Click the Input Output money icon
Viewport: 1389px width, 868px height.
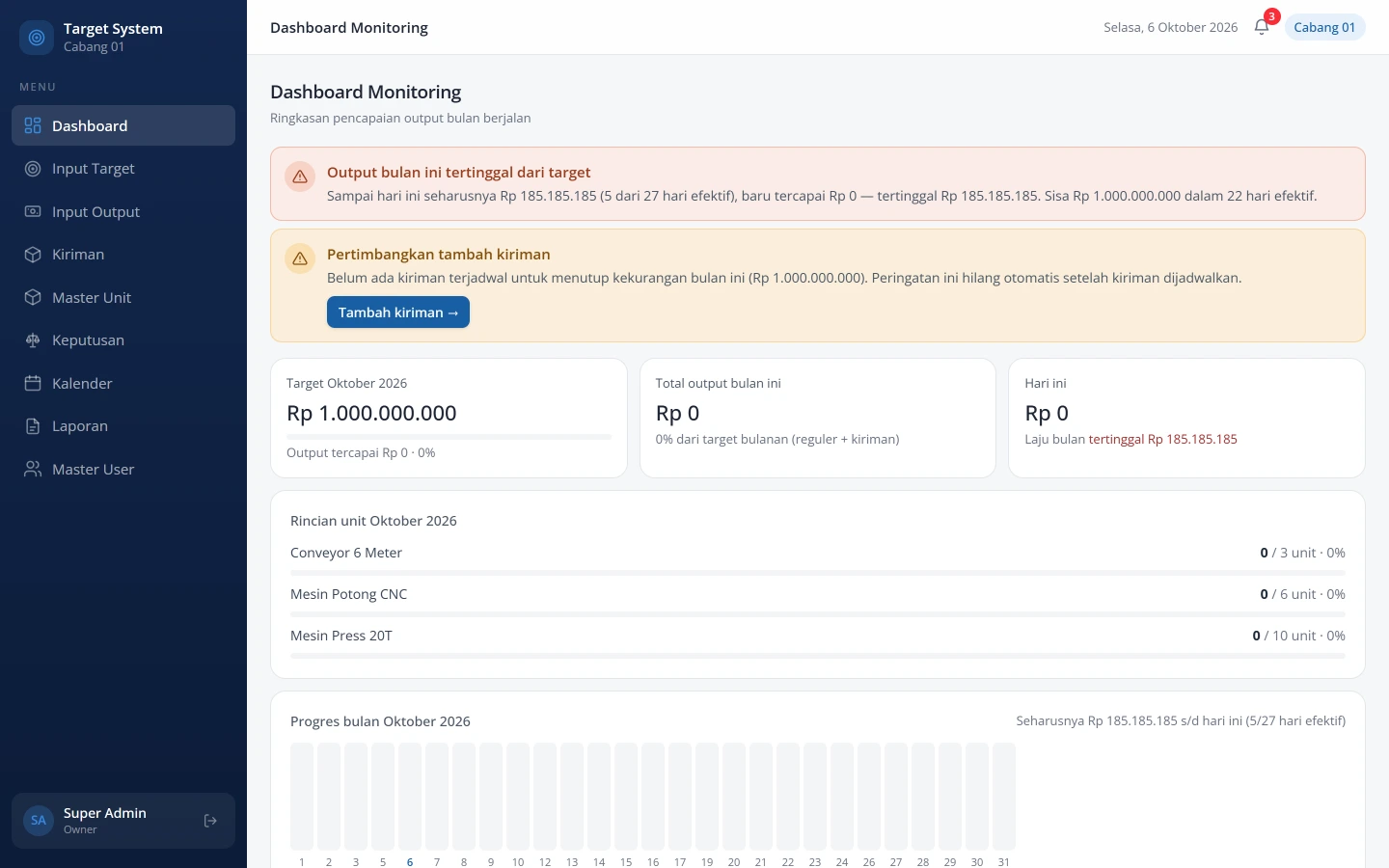tap(33, 211)
